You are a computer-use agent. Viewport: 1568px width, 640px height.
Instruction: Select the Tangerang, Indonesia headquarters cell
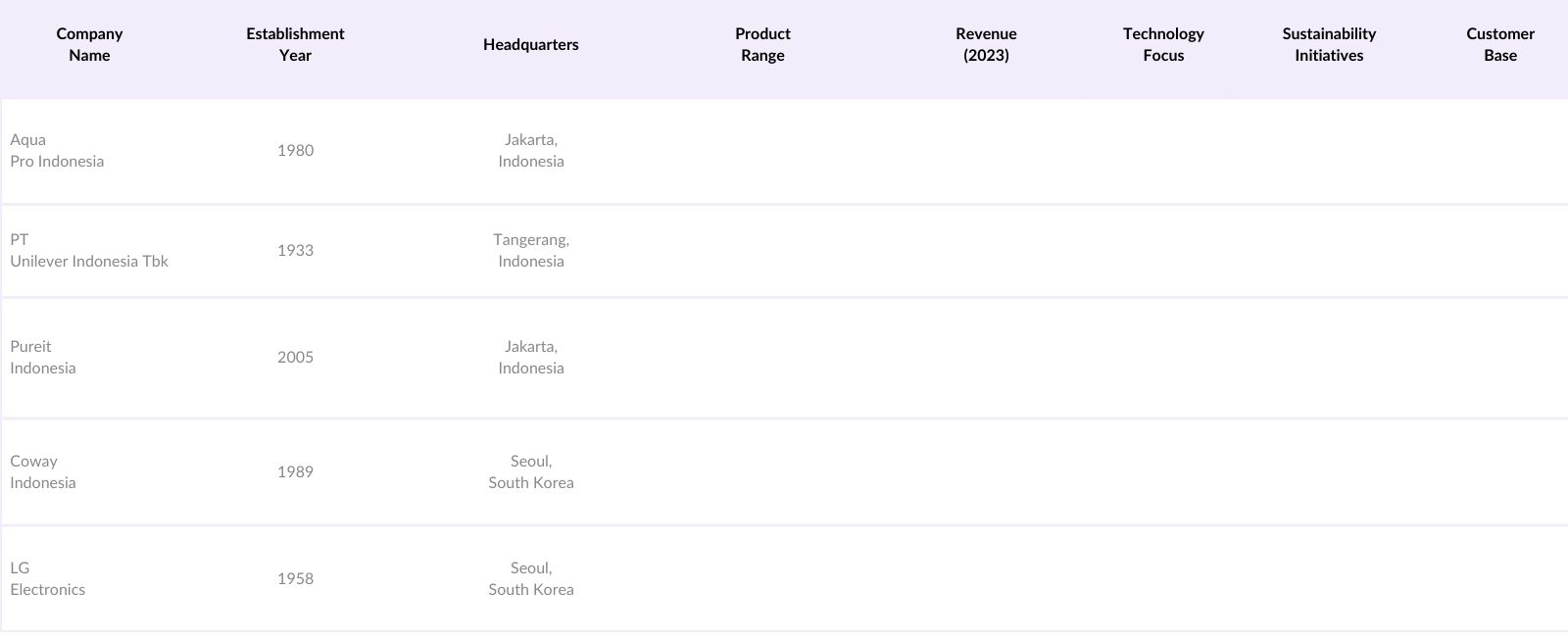click(x=530, y=251)
